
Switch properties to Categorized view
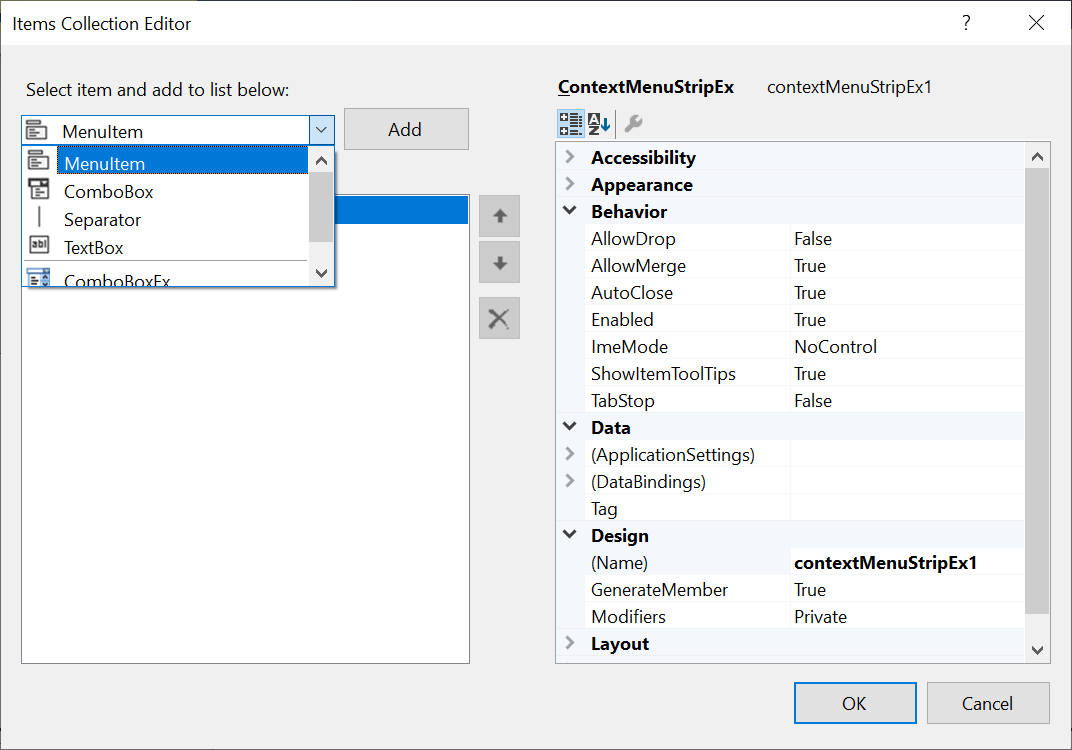571,123
